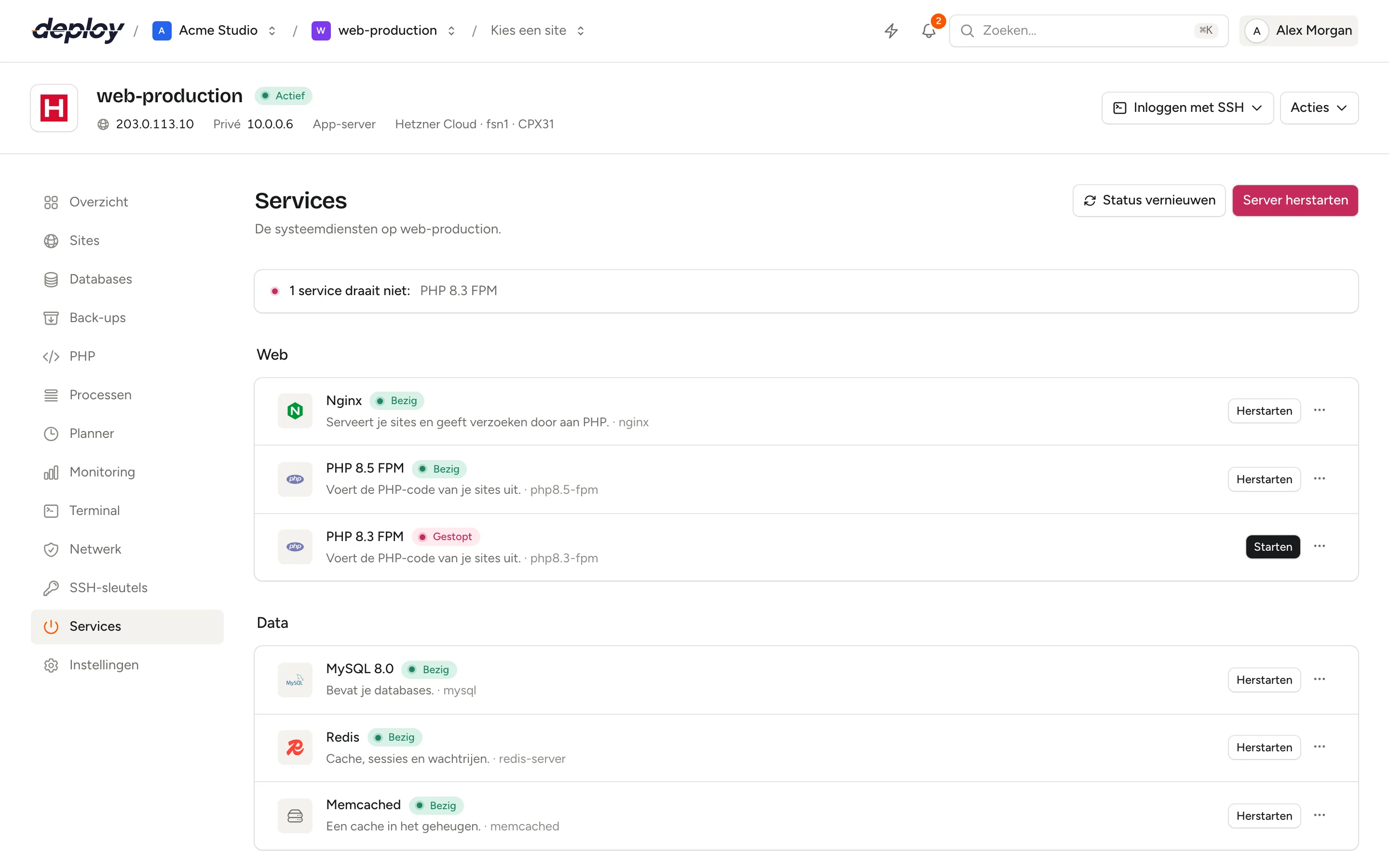Open notifications bell with 2 badge
The width and height of the screenshot is (1389, 868).
click(x=929, y=30)
